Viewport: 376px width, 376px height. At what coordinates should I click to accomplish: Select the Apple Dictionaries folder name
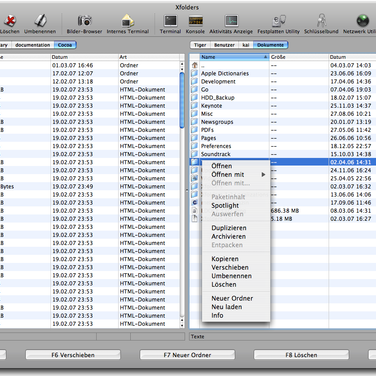225,73
